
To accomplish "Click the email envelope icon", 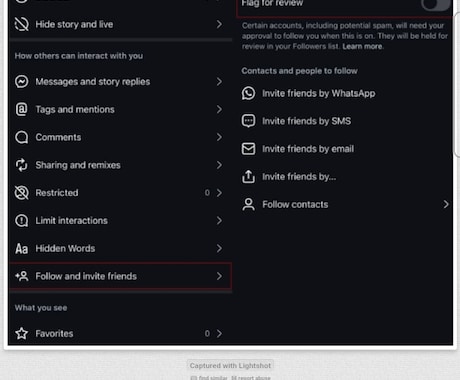I will point(248,149).
